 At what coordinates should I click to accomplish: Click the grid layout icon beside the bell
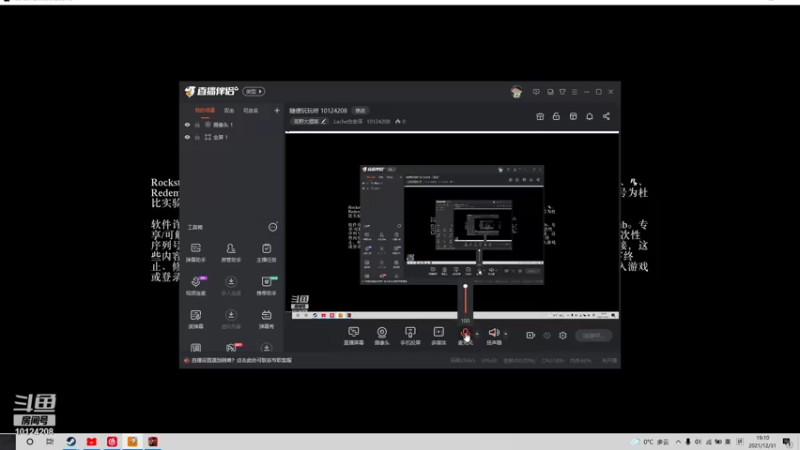pyautogui.click(x=573, y=116)
